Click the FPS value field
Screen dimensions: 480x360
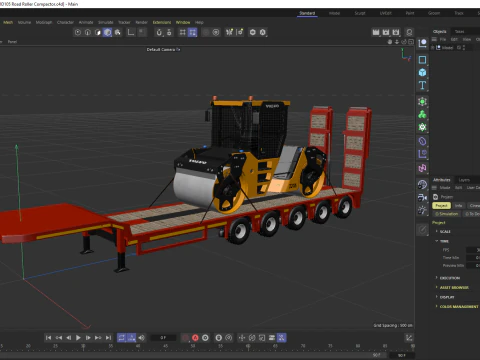coord(473,250)
